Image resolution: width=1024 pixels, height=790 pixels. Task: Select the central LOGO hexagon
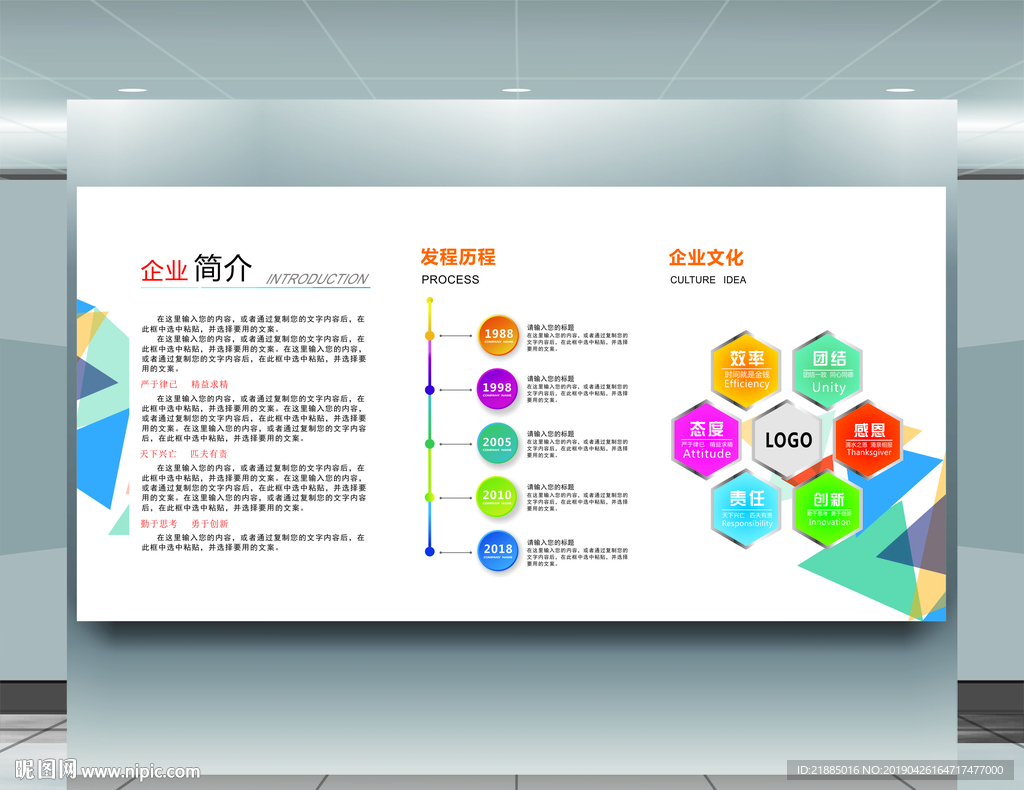(x=786, y=440)
